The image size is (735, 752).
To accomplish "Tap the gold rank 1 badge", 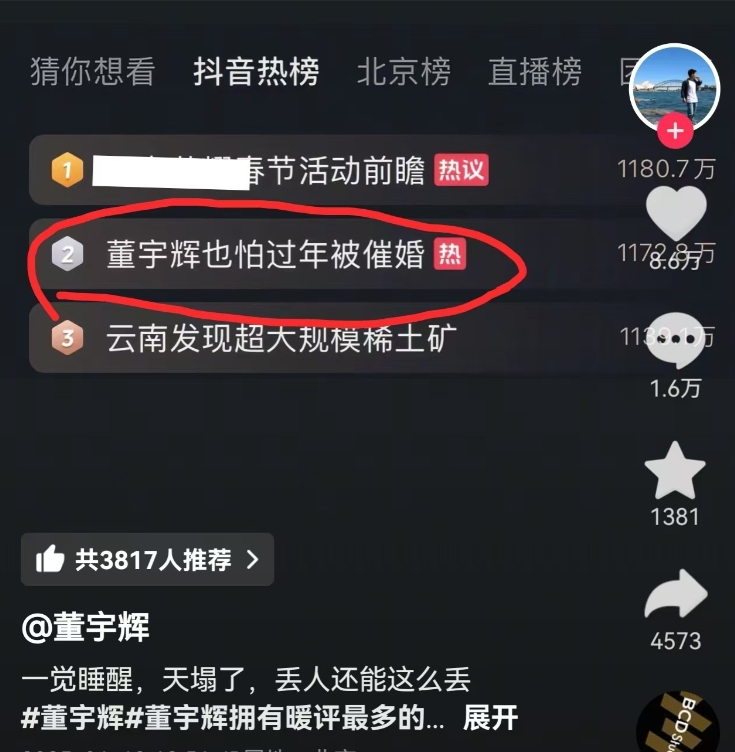I will pyautogui.click(x=67, y=169).
